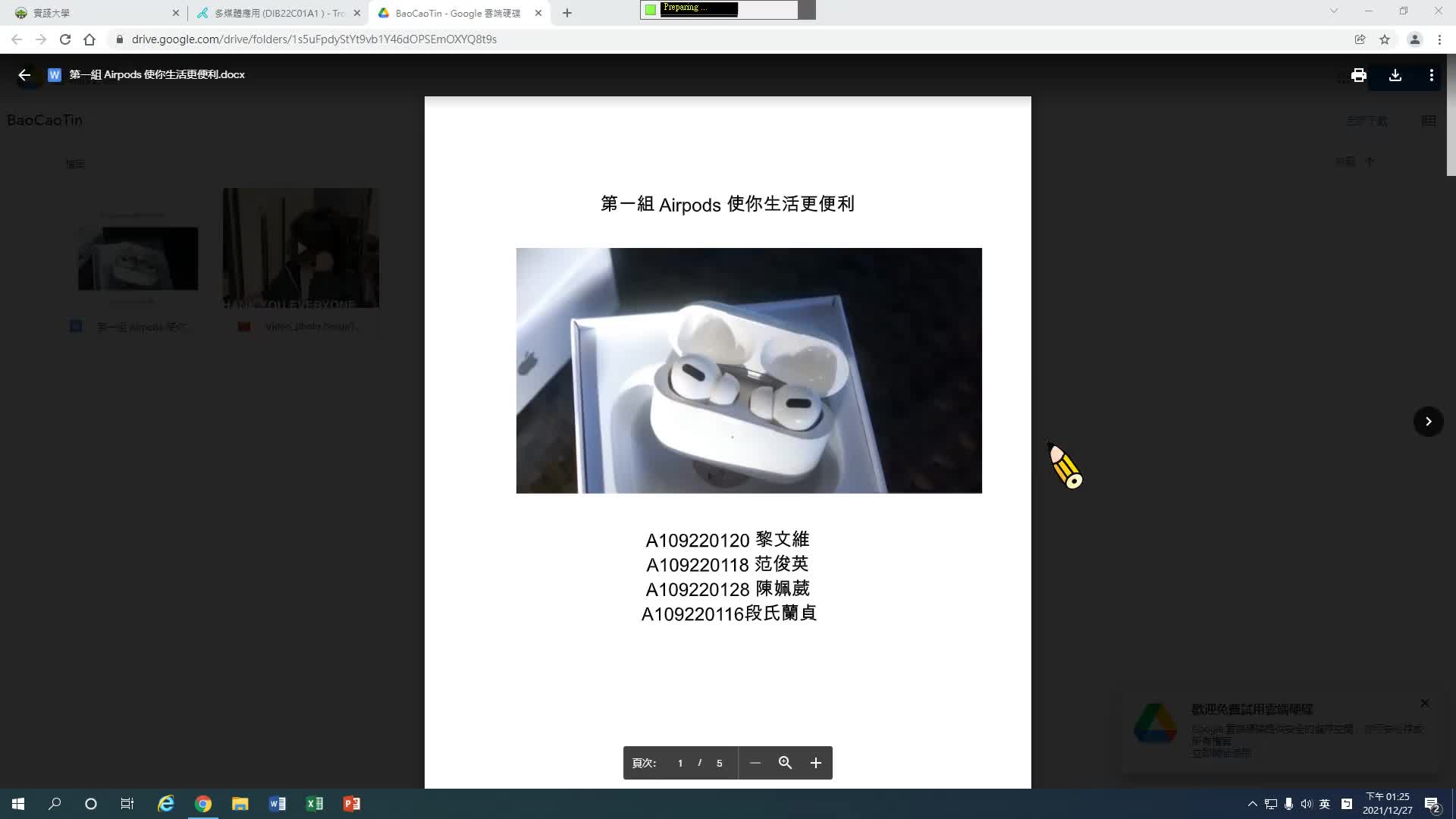Open File Explorer from taskbar
The width and height of the screenshot is (1456, 819).
point(240,804)
